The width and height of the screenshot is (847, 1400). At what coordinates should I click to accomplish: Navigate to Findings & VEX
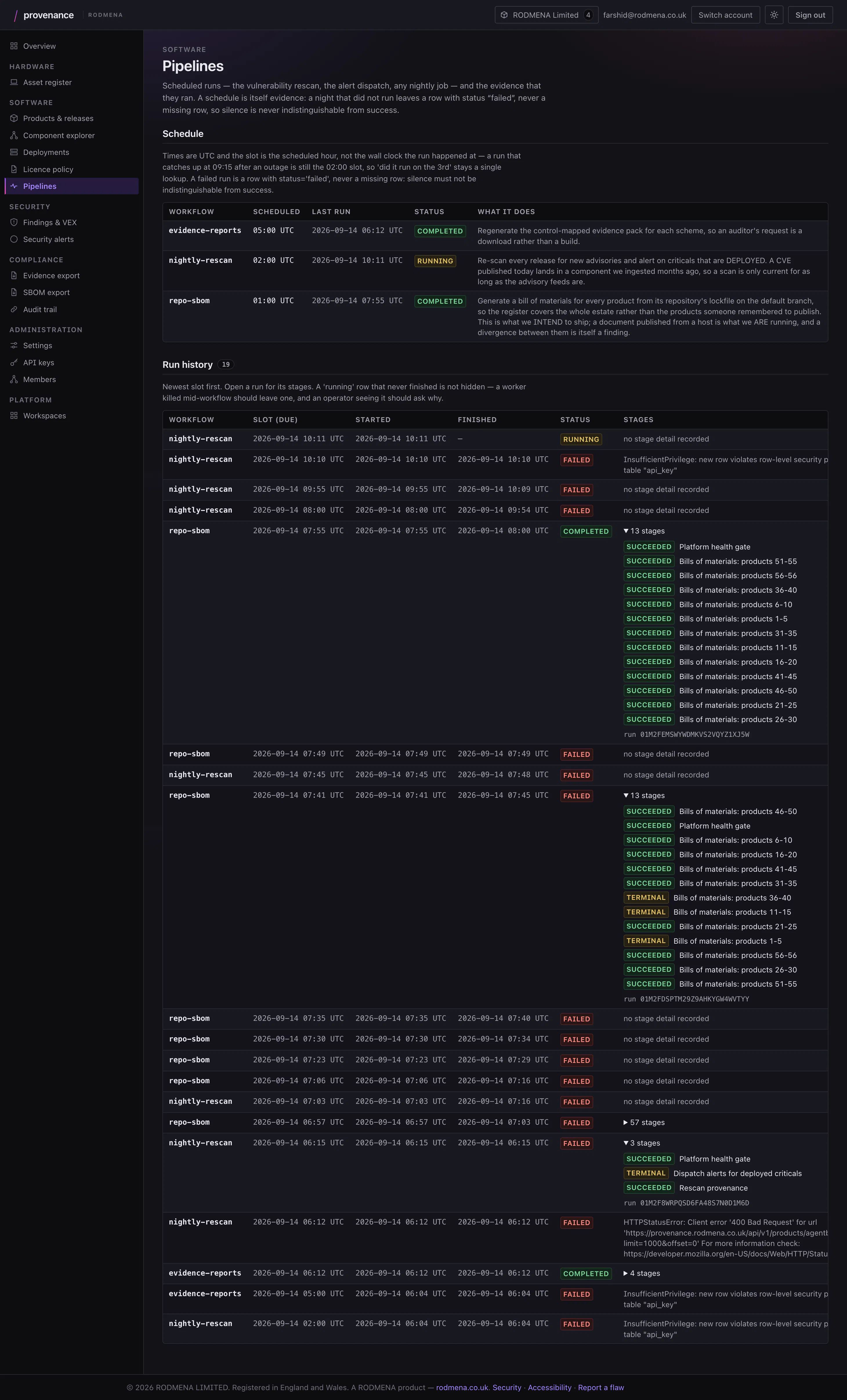[x=72, y=222]
